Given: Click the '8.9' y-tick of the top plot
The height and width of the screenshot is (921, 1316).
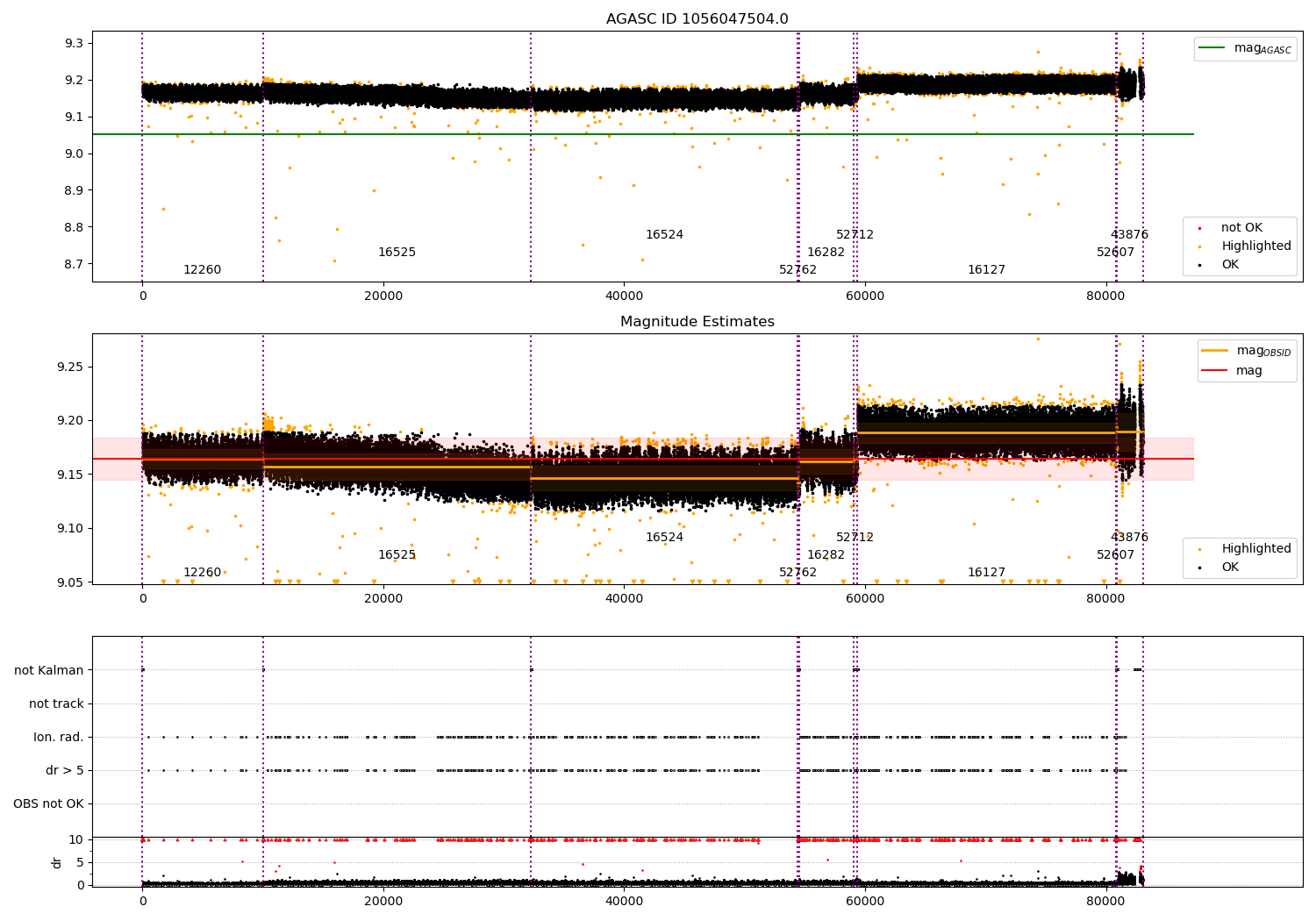Looking at the screenshot, I should pyautogui.click(x=75, y=191).
